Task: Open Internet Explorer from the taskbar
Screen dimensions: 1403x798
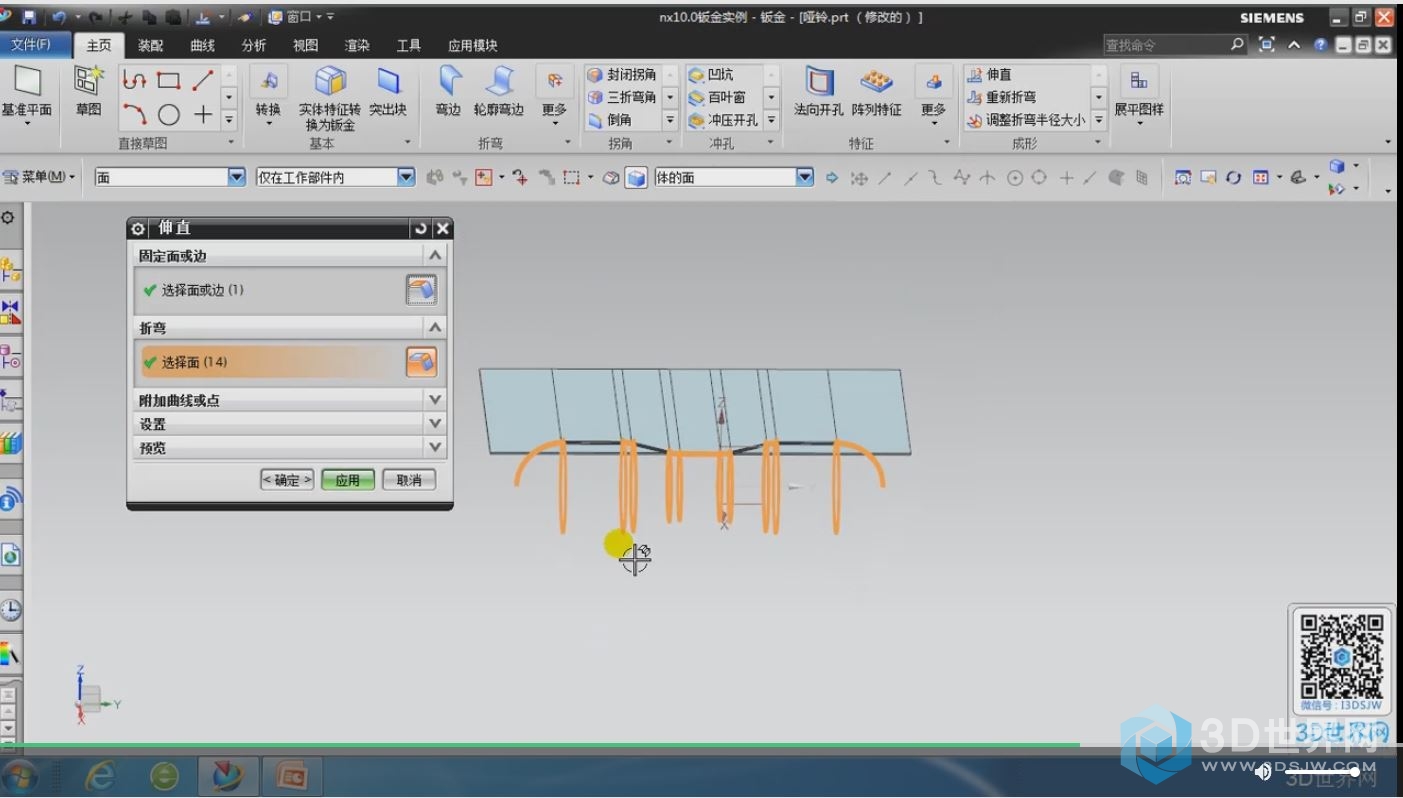Action: point(101,776)
